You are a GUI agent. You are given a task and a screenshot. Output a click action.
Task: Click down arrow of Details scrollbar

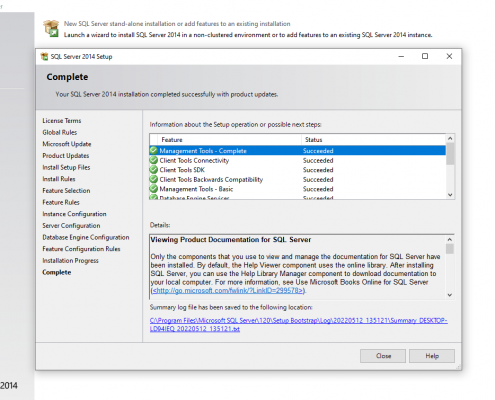point(450,295)
